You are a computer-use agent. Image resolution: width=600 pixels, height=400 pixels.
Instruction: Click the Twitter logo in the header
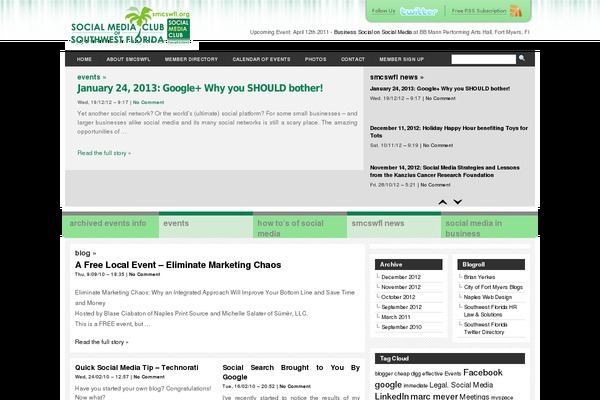click(x=419, y=11)
